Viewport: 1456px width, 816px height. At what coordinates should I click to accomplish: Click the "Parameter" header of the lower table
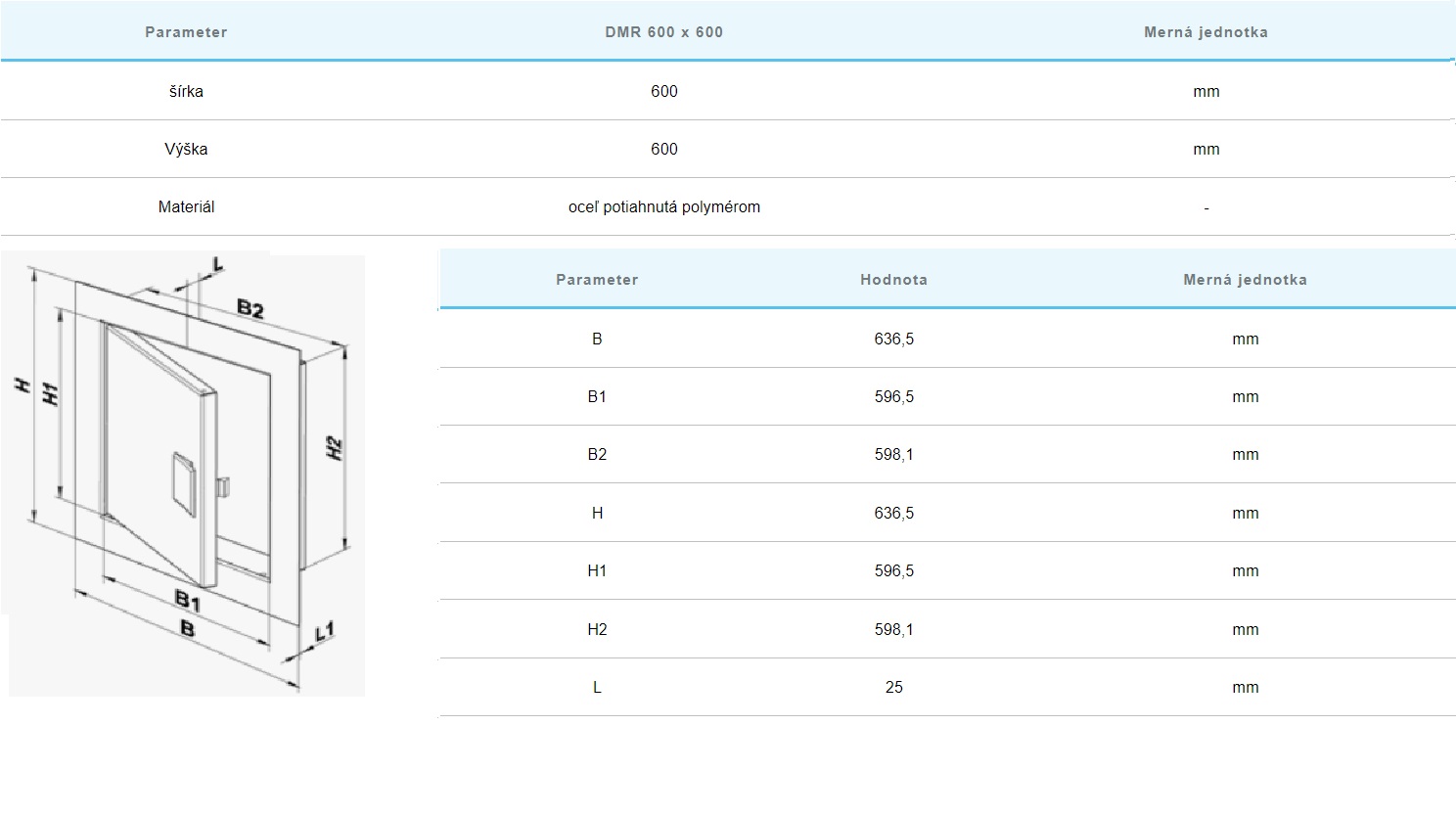coord(597,280)
